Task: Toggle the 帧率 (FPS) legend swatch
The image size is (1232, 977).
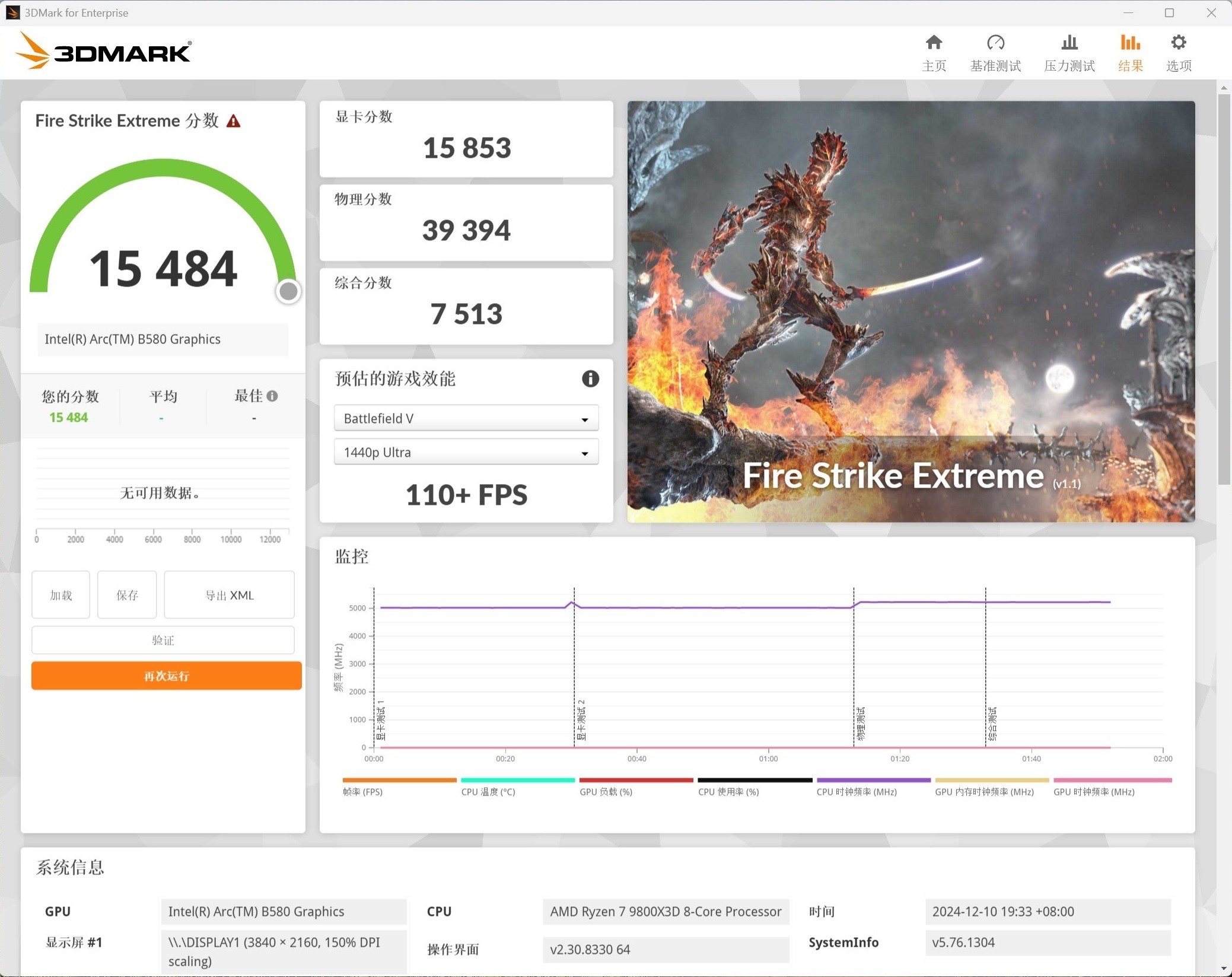Action: [399, 780]
